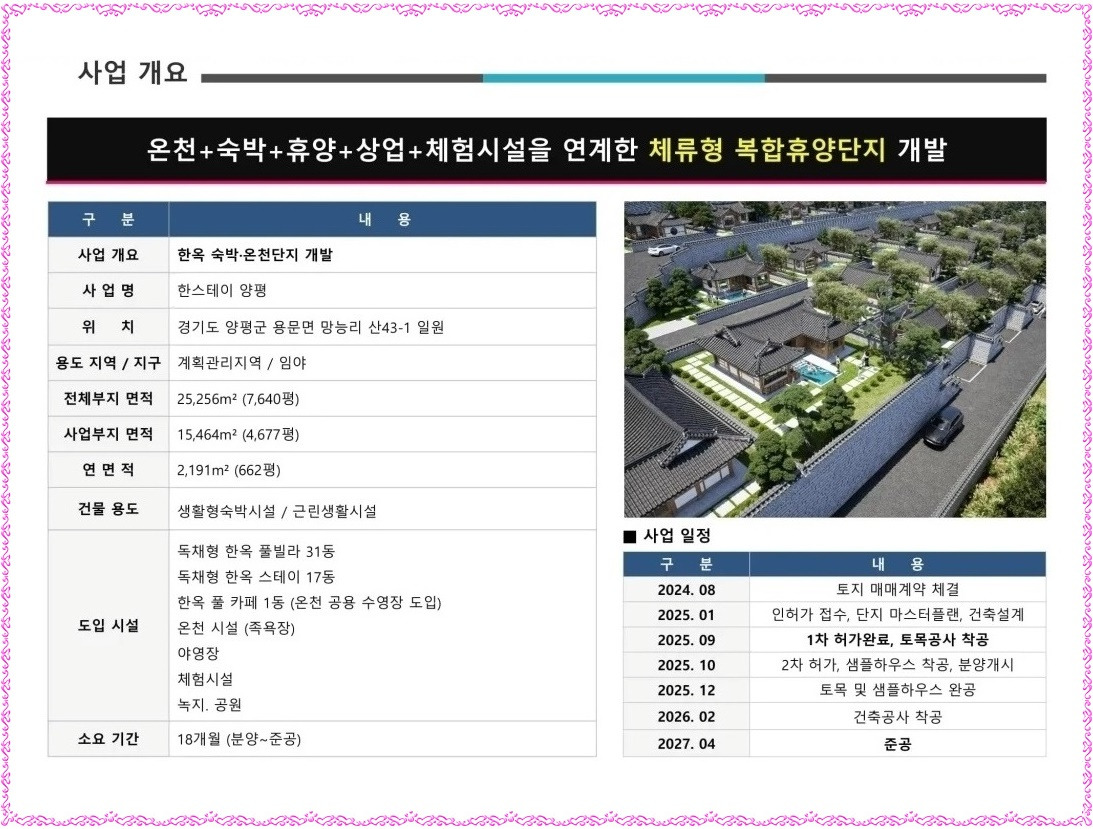
Task: Click '2차 허가, 샘플하우스 착공, 분양개시' entry
Action: (x=897, y=665)
